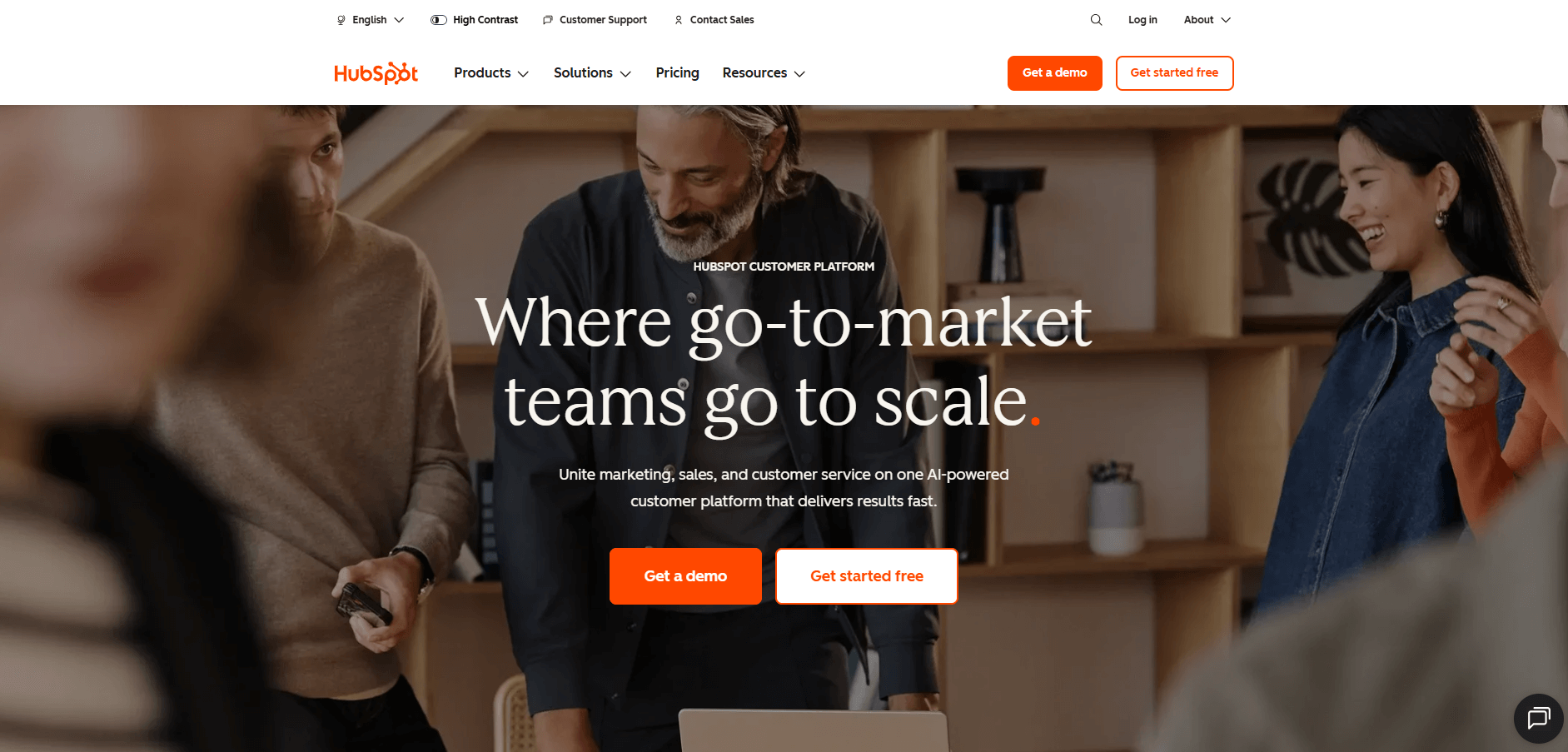Click the Log in link
This screenshot has width=1568, height=752.
(x=1142, y=20)
